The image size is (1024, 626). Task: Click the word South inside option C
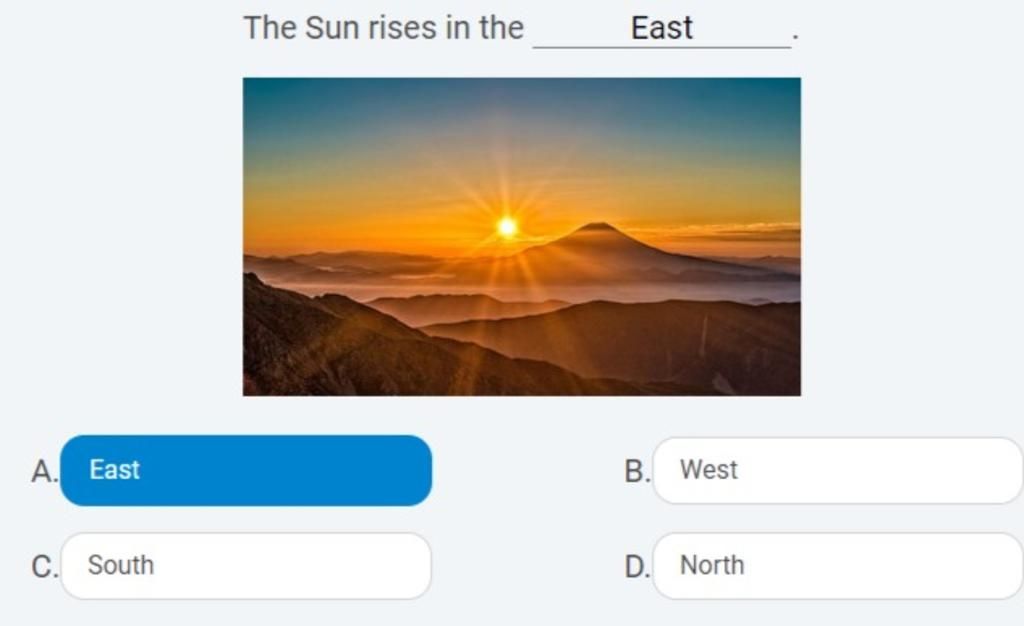[121, 565]
